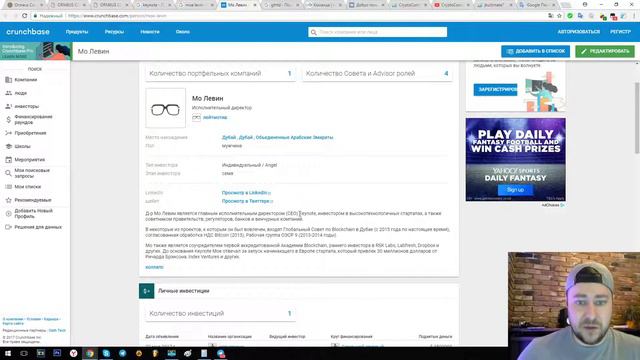
Task: Click РЕГИСТР register link
Action: pyautogui.click(x=620, y=32)
